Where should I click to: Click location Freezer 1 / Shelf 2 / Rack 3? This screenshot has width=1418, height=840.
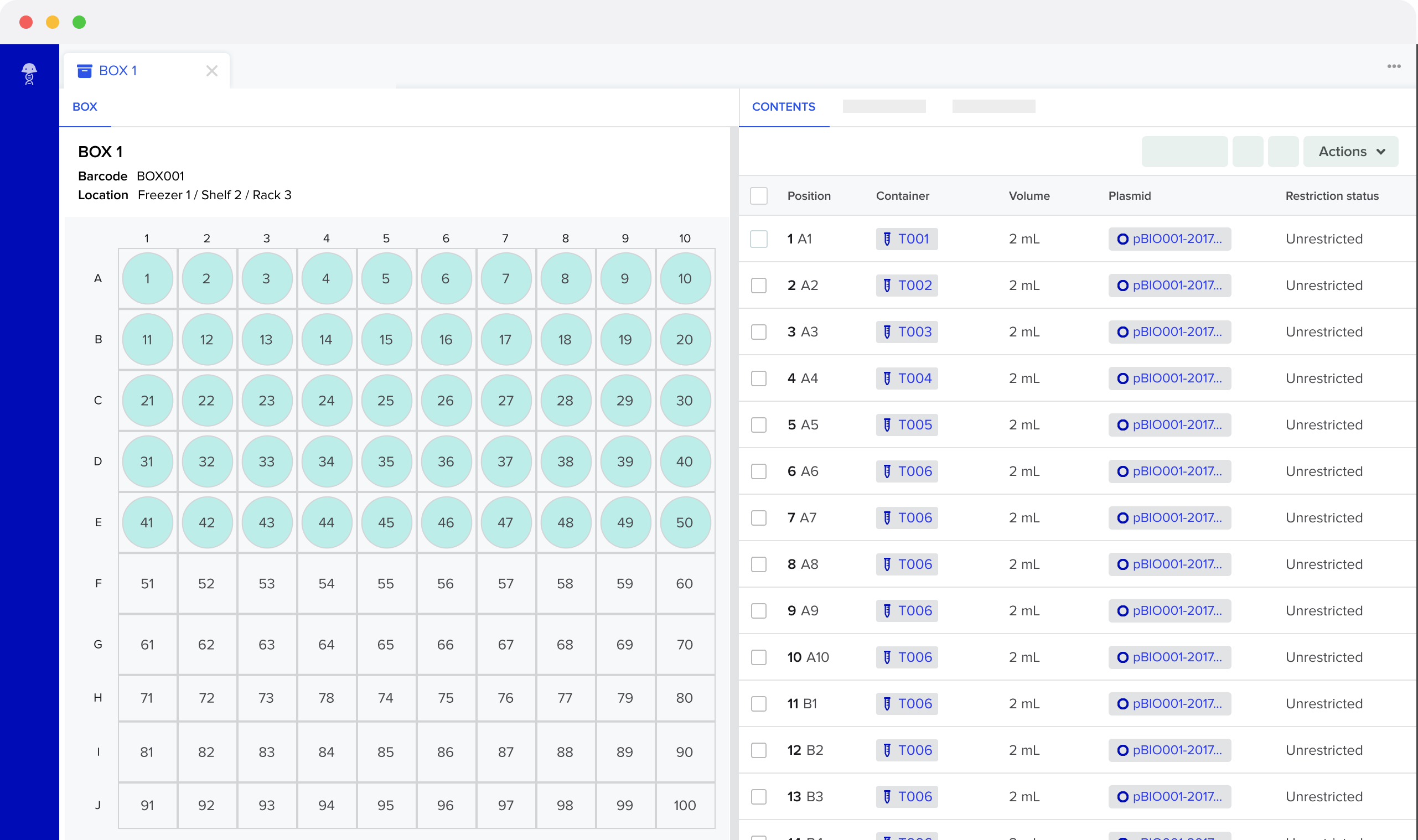tap(215, 195)
